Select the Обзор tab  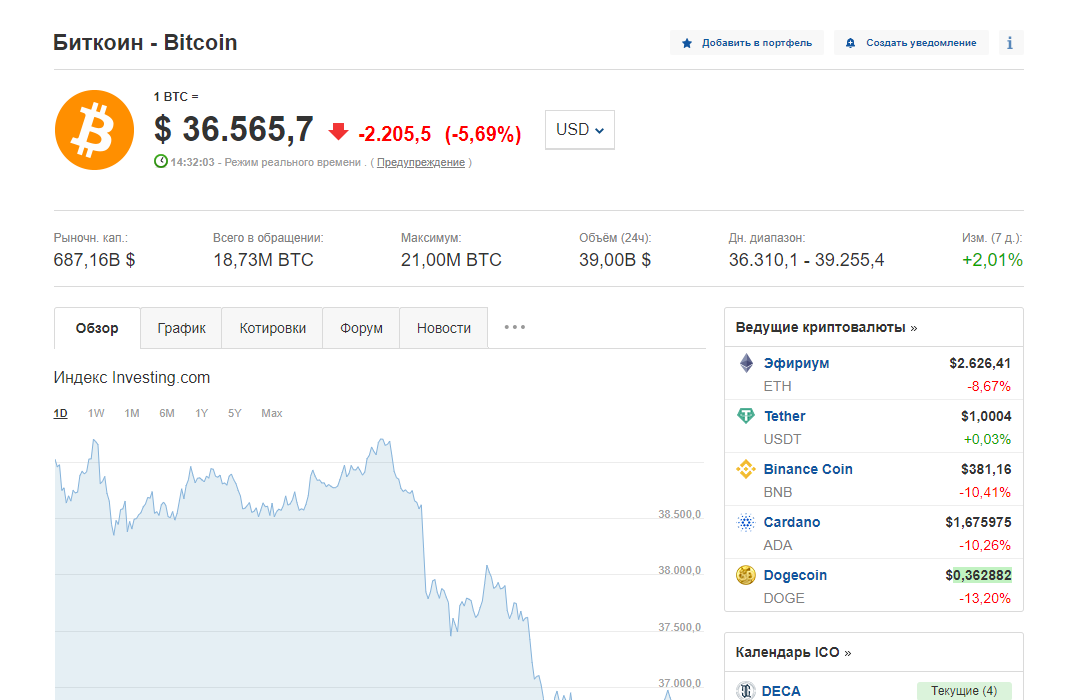pyautogui.click(x=97, y=328)
